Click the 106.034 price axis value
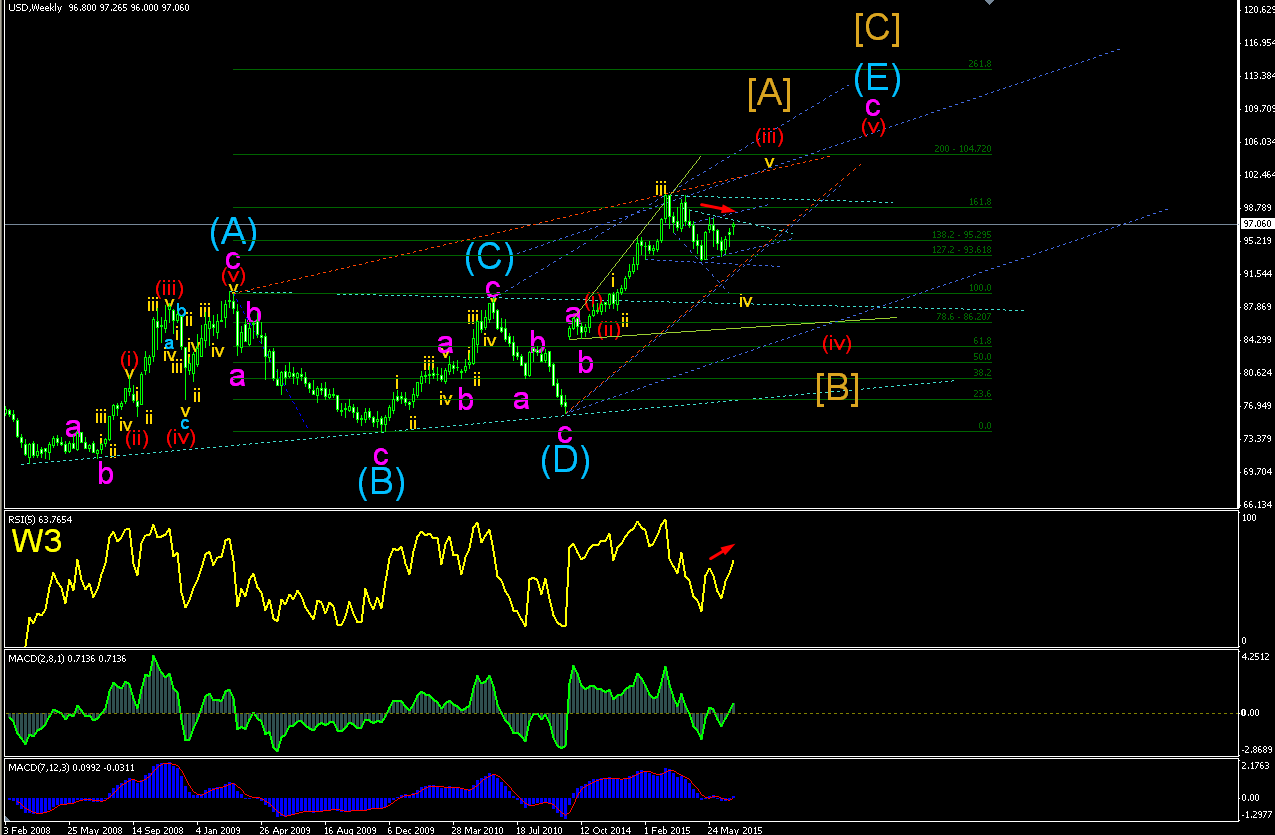The image size is (1275, 835). tap(1257, 142)
